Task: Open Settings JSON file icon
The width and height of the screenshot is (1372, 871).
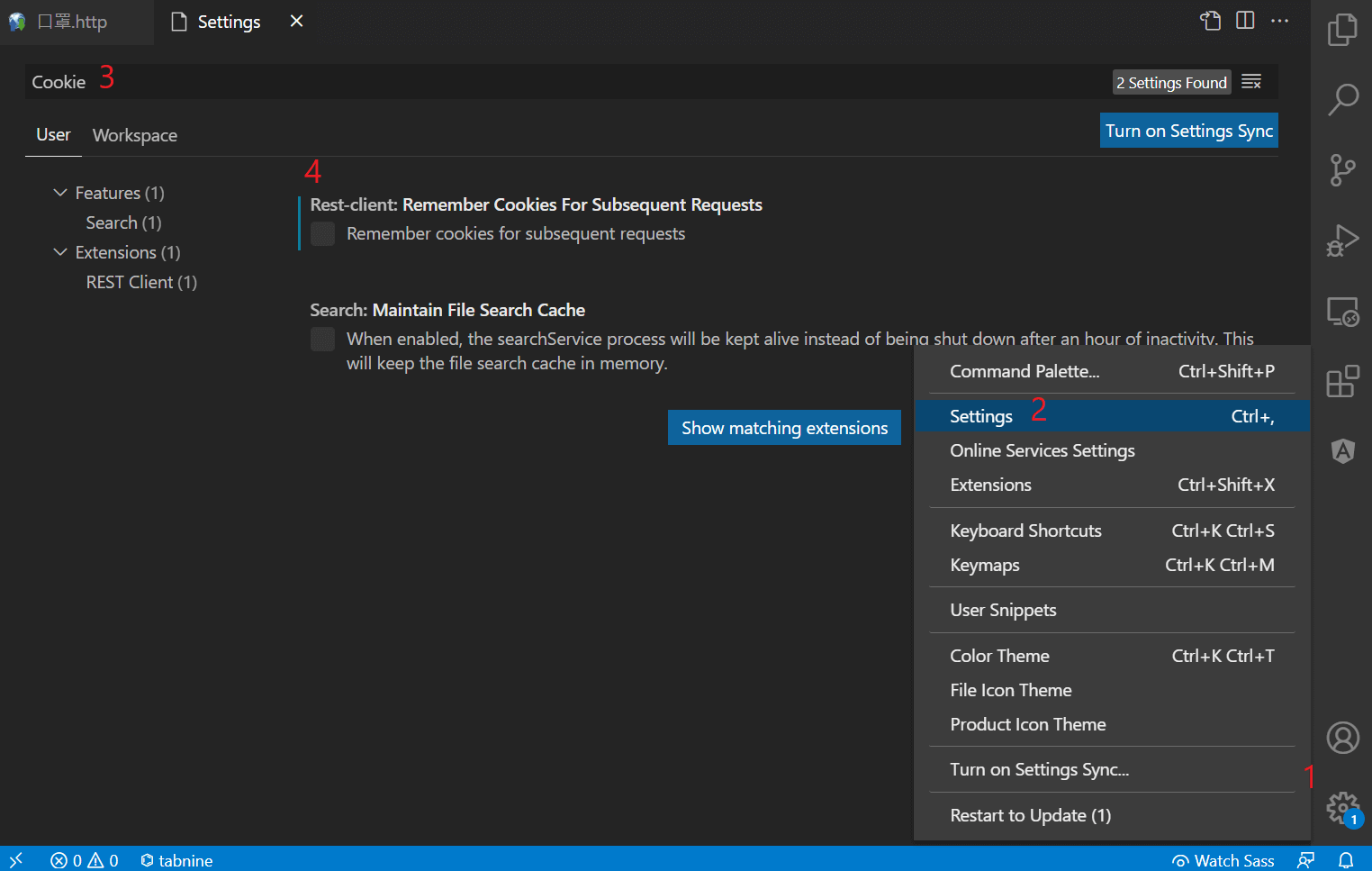Action: pyautogui.click(x=1211, y=21)
